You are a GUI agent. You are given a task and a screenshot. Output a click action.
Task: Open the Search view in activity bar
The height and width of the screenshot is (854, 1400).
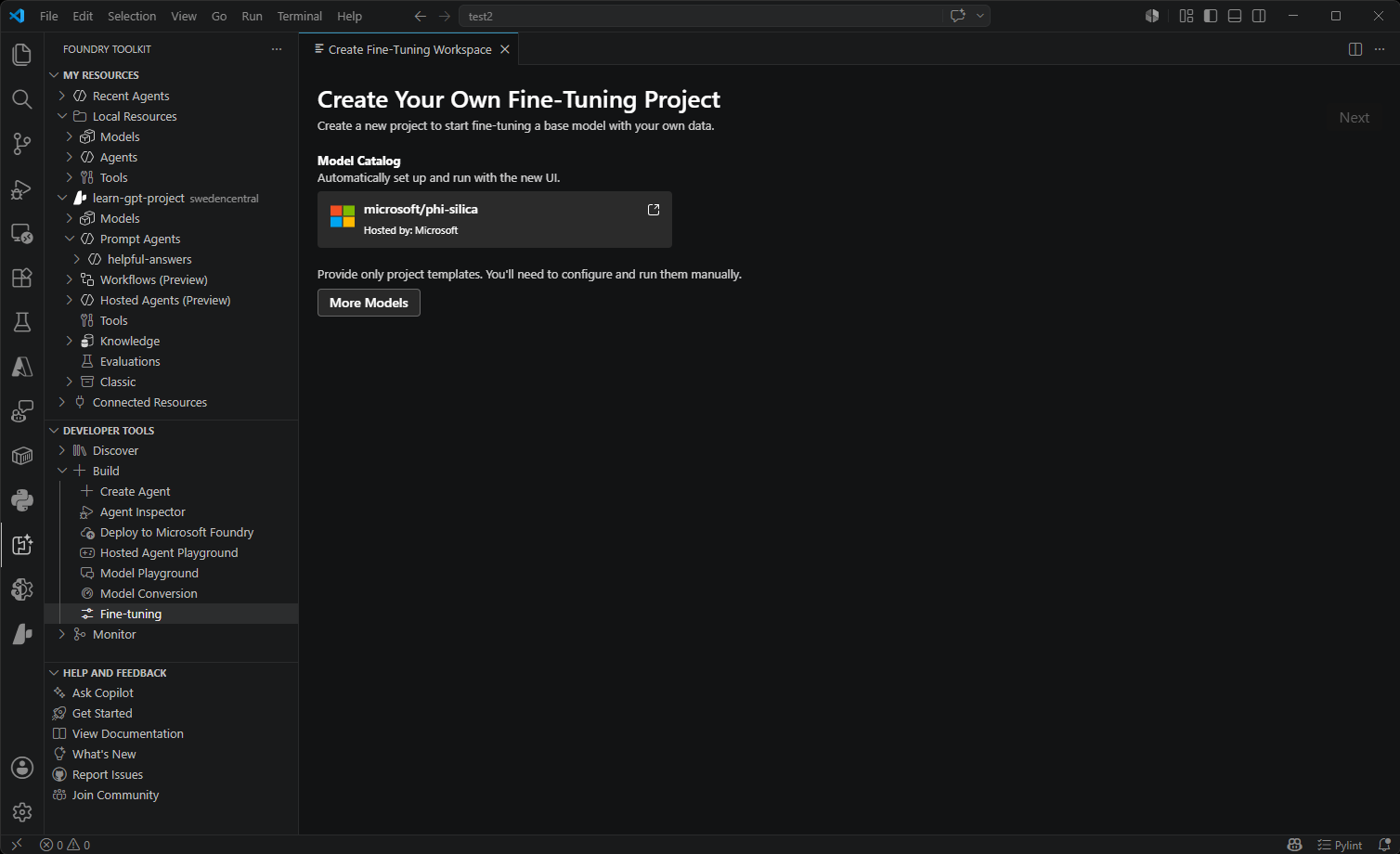[22, 99]
